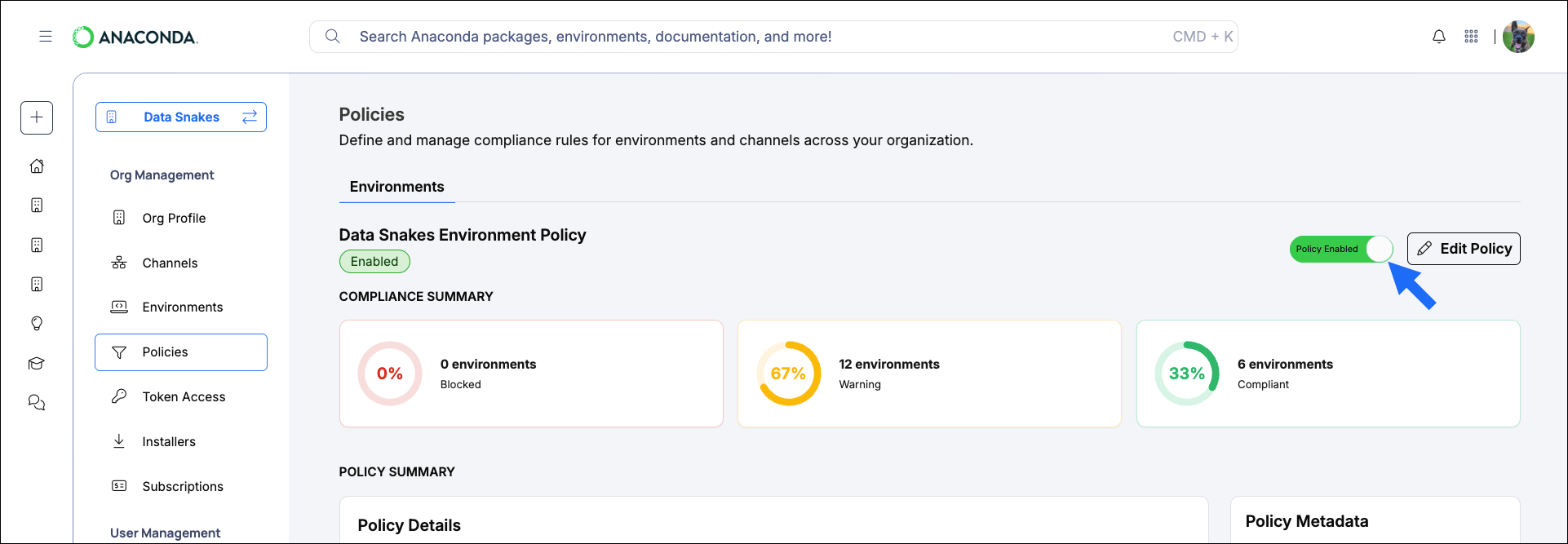Open Channels in the sidebar

[x=181, y=263]
